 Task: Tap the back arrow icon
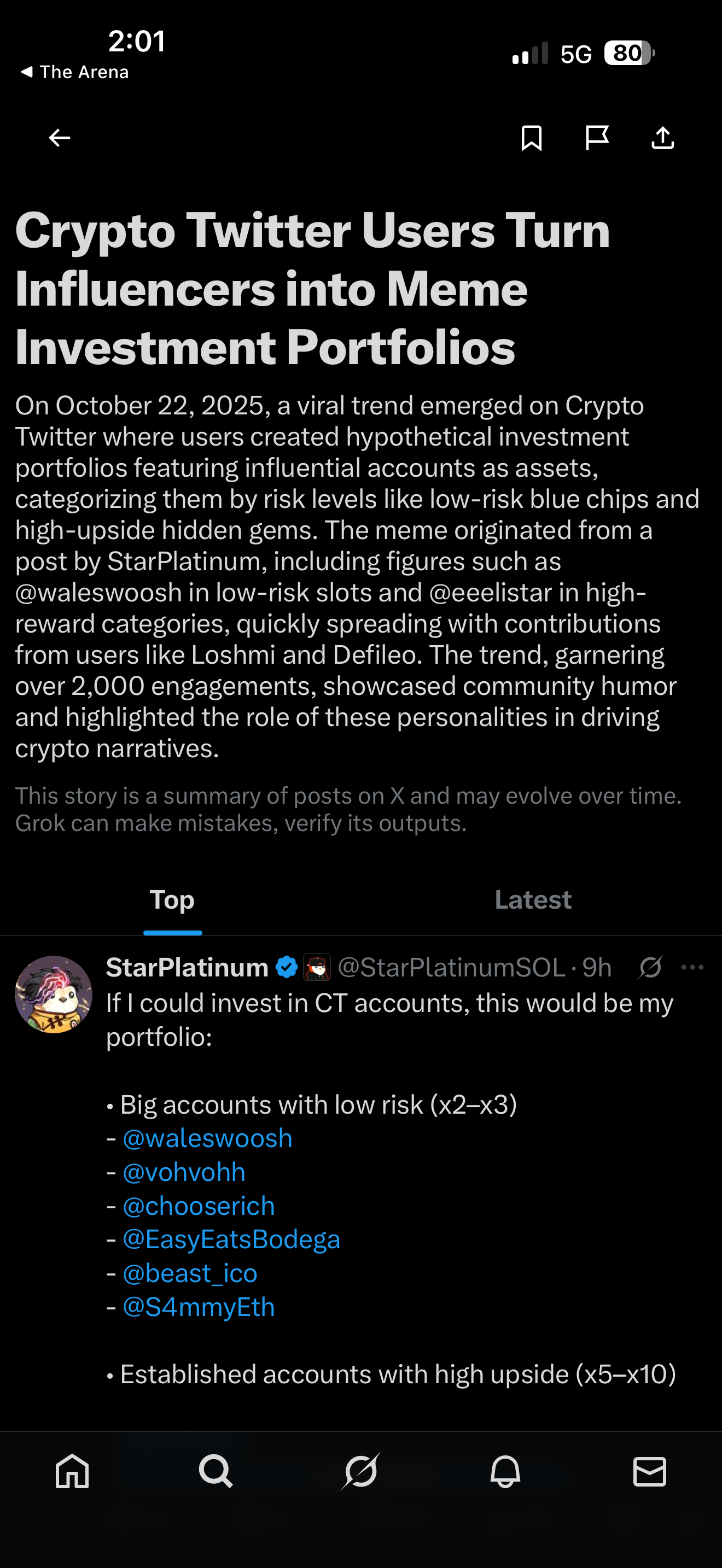[60, 138]
